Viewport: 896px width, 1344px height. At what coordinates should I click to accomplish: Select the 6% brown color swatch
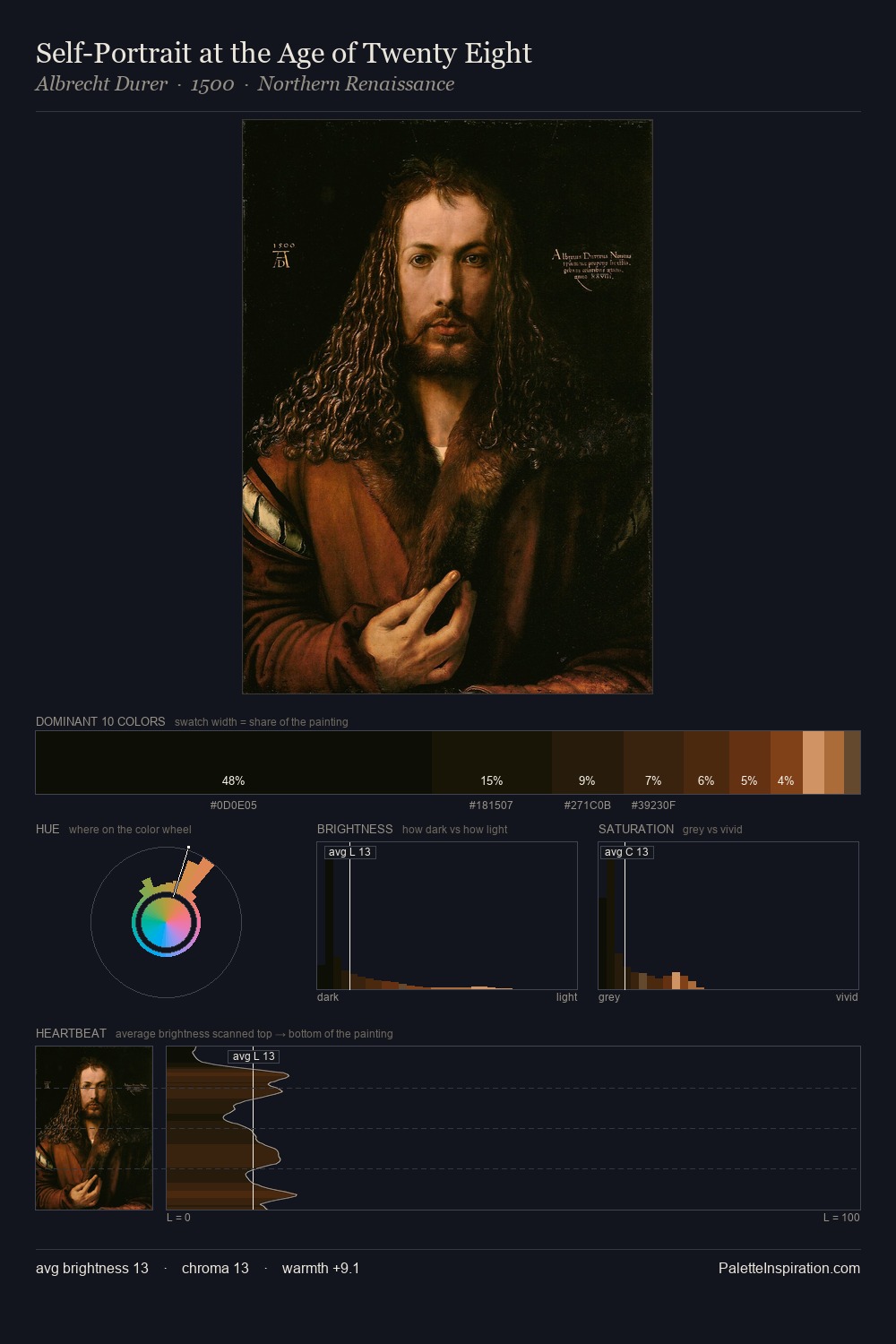(706, 762)
